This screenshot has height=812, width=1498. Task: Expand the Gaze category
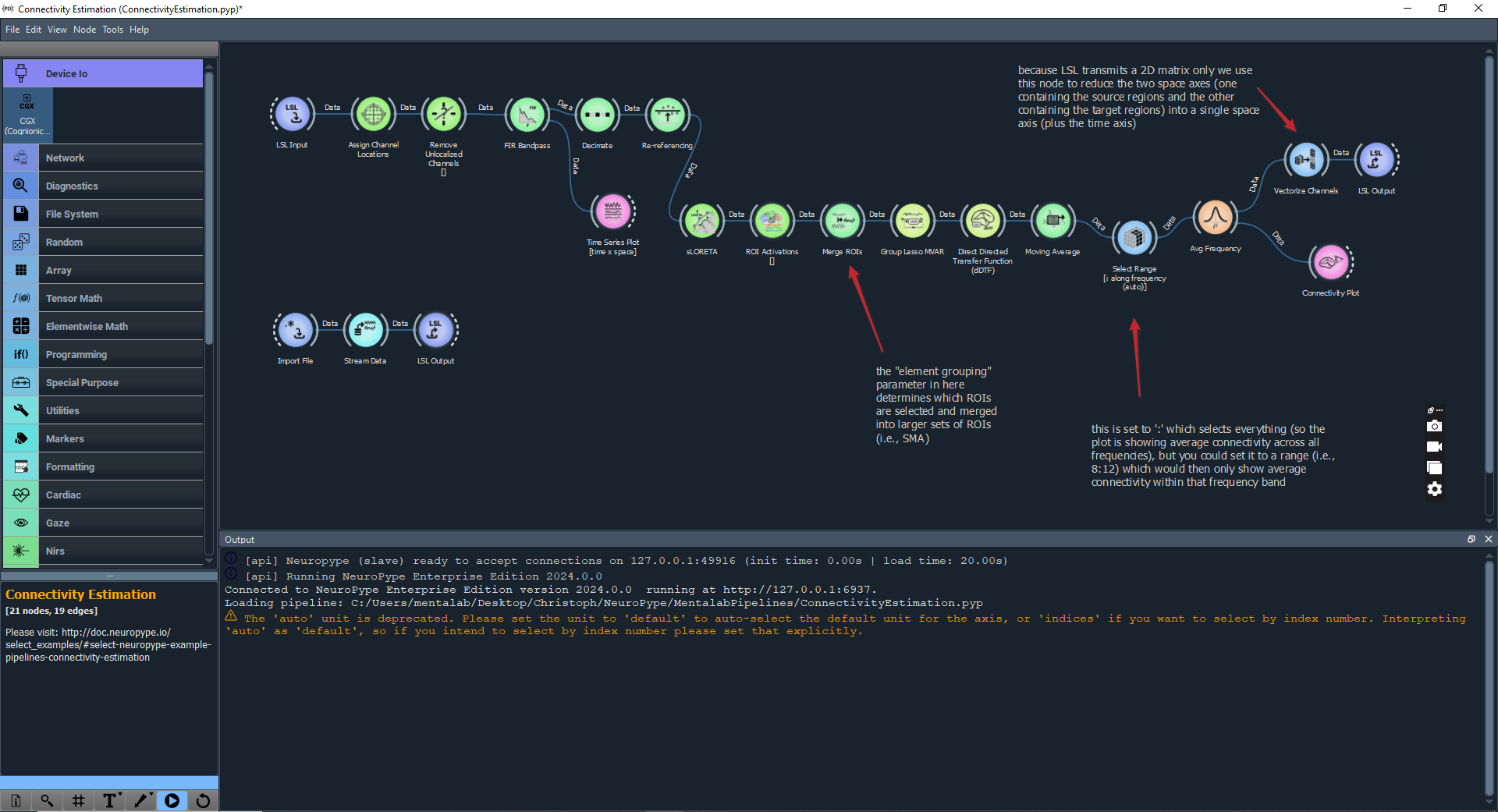coord(103,523)
